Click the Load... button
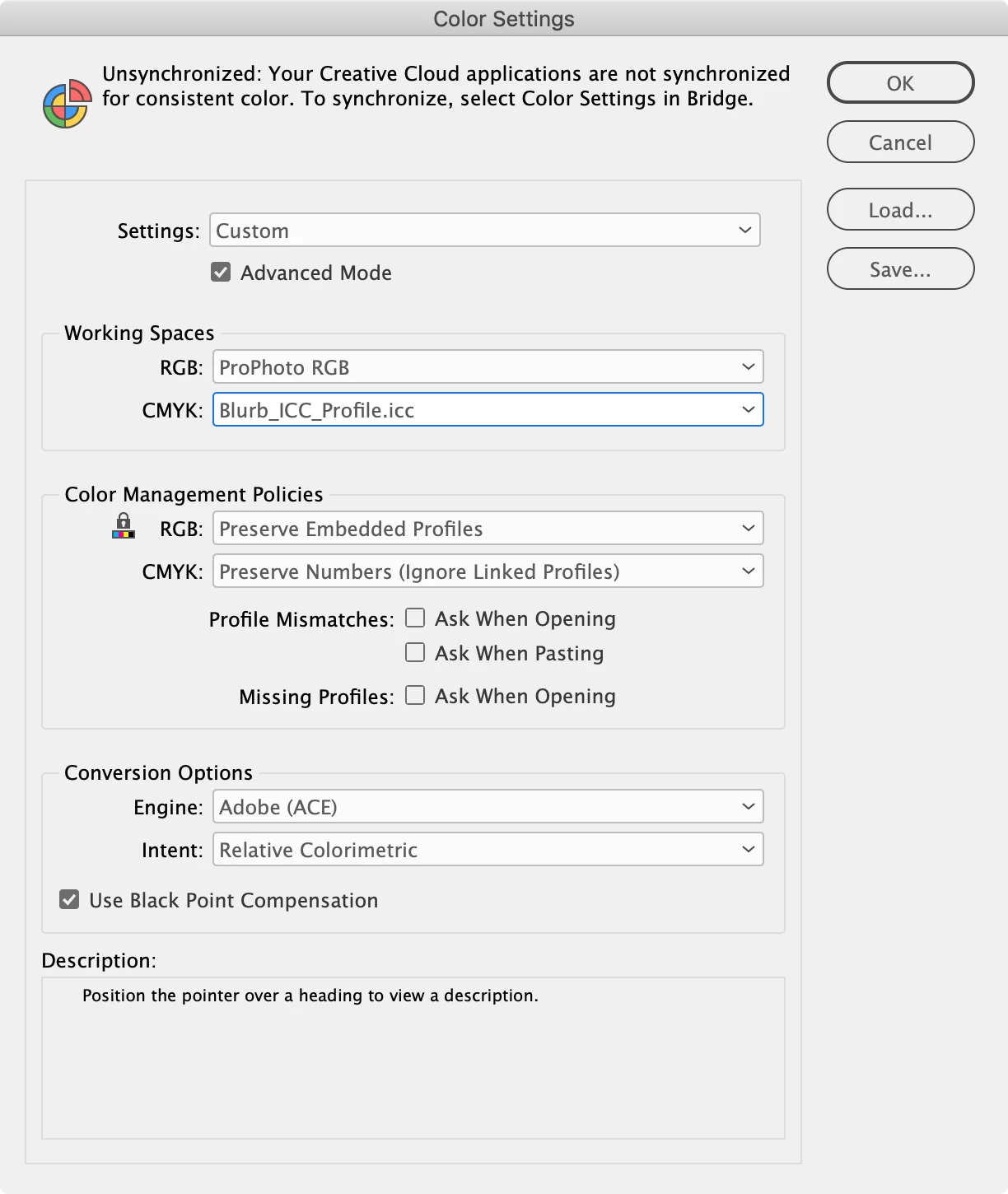Screen dimensions: 1008x1194 tap(900, 210)
